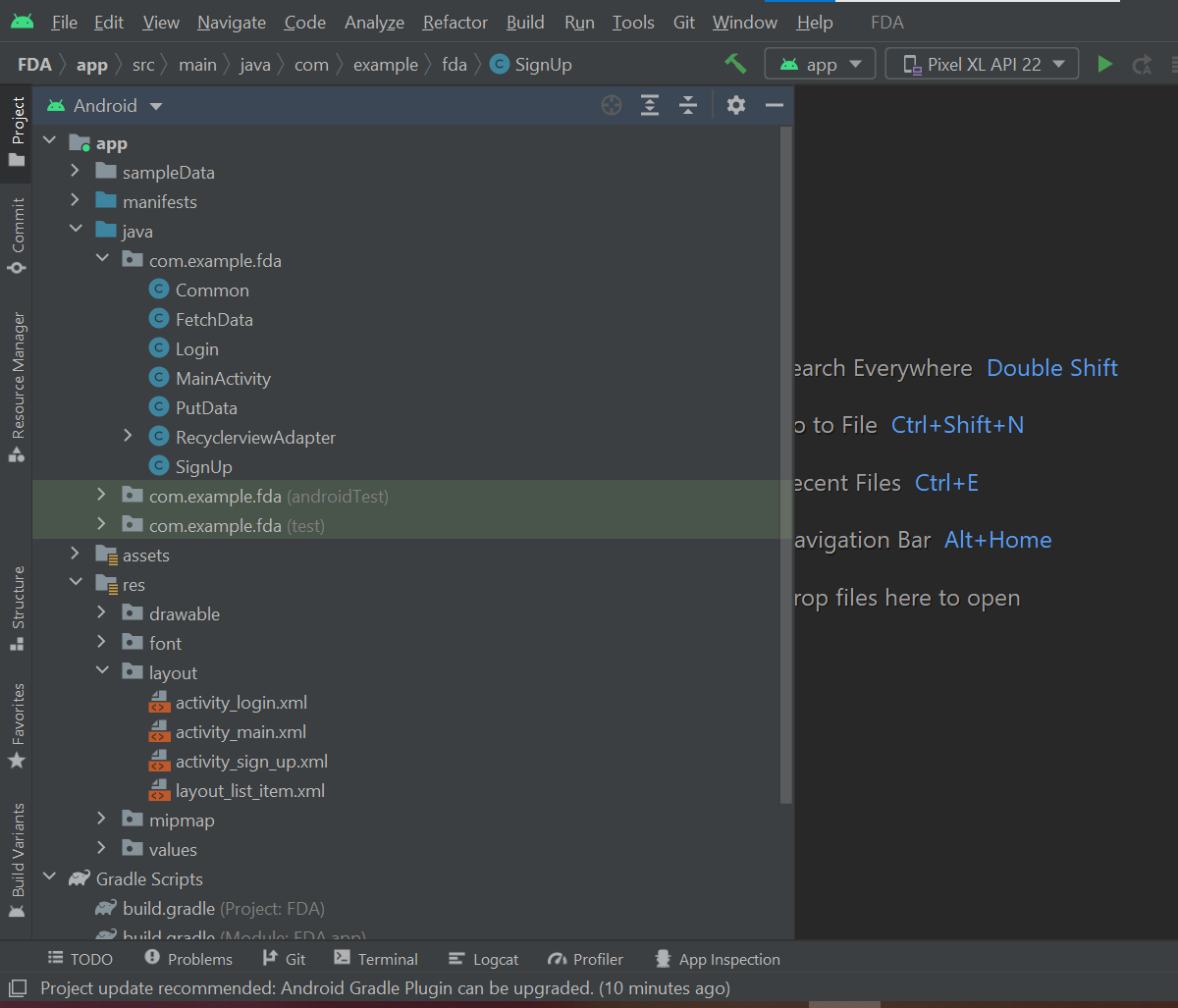Viewport: 1178px width, 1008px height.
Task: Click the Project update recommended status message
Action: [385, 988]
